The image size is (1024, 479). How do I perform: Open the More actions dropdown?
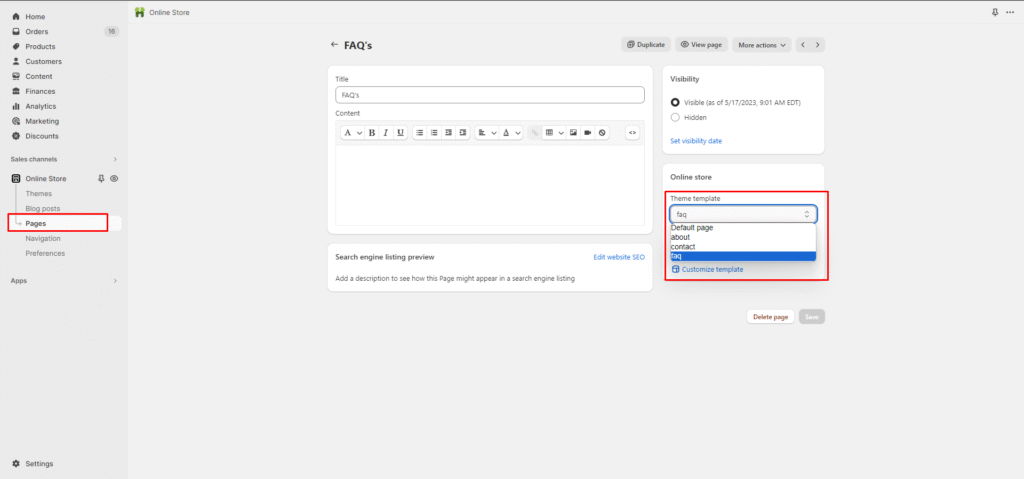[762, 45]
